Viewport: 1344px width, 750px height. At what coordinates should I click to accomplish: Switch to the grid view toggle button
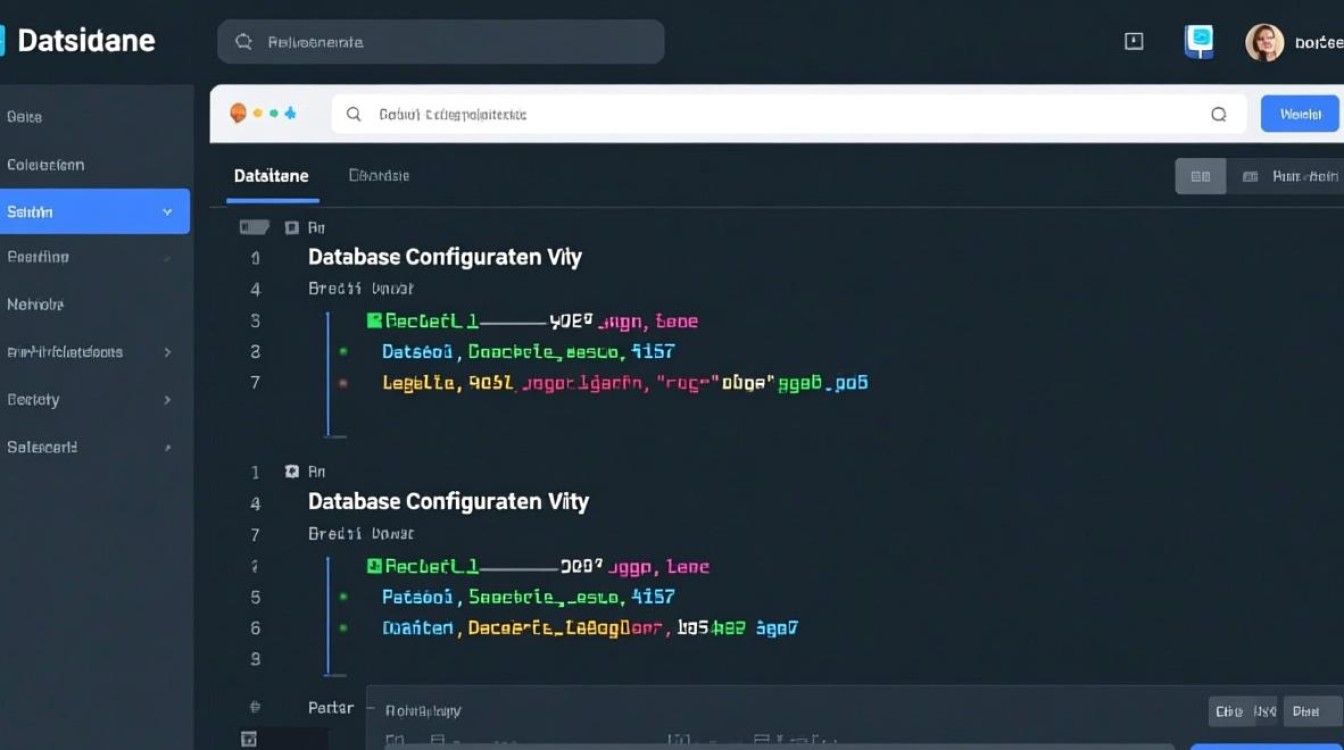coord(1200,176)
